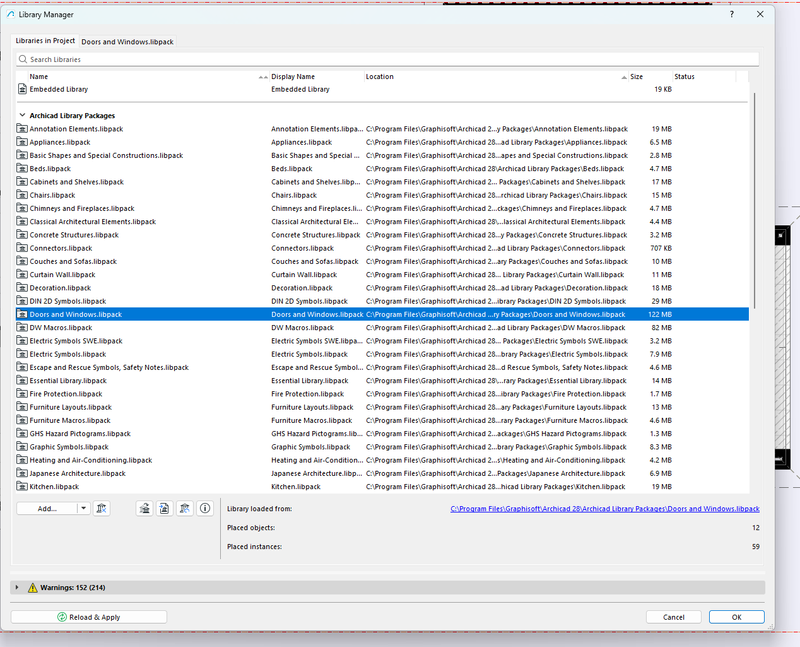Select Concrete Structures.libpack row
The height and width of the screenshot is (647, 800).
pos(383,235)
